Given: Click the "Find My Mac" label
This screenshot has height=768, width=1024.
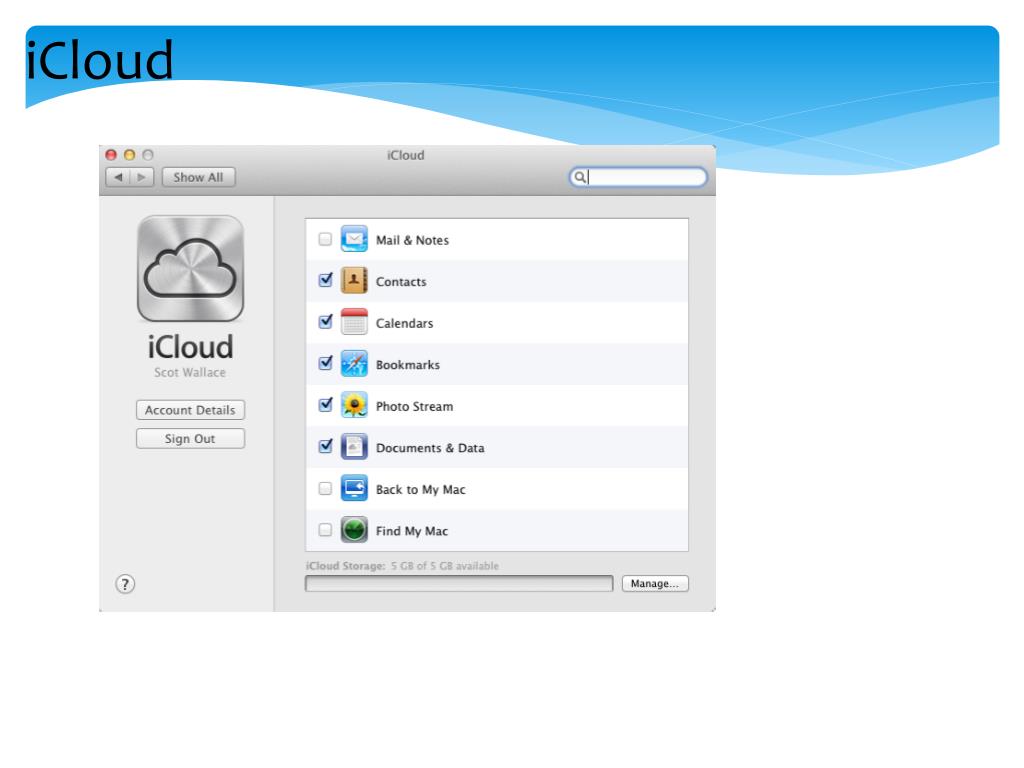Looking at the screenshot, I should pyautogui.click(x=411, y=532).
